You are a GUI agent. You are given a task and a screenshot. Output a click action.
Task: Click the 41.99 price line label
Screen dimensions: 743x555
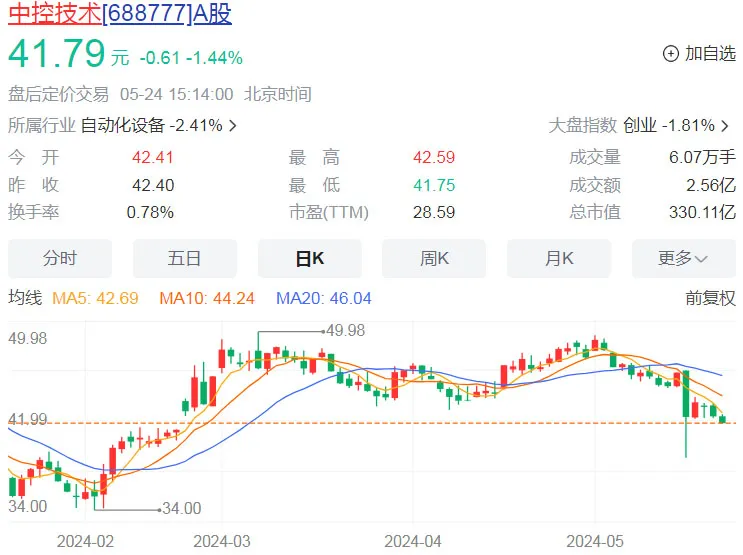pyautogui.click(x=27, y=419)
